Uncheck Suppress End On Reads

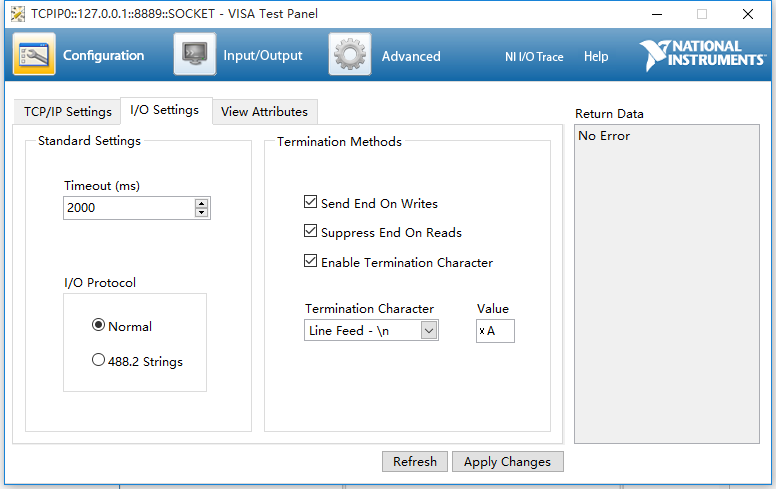pos(311,232)
